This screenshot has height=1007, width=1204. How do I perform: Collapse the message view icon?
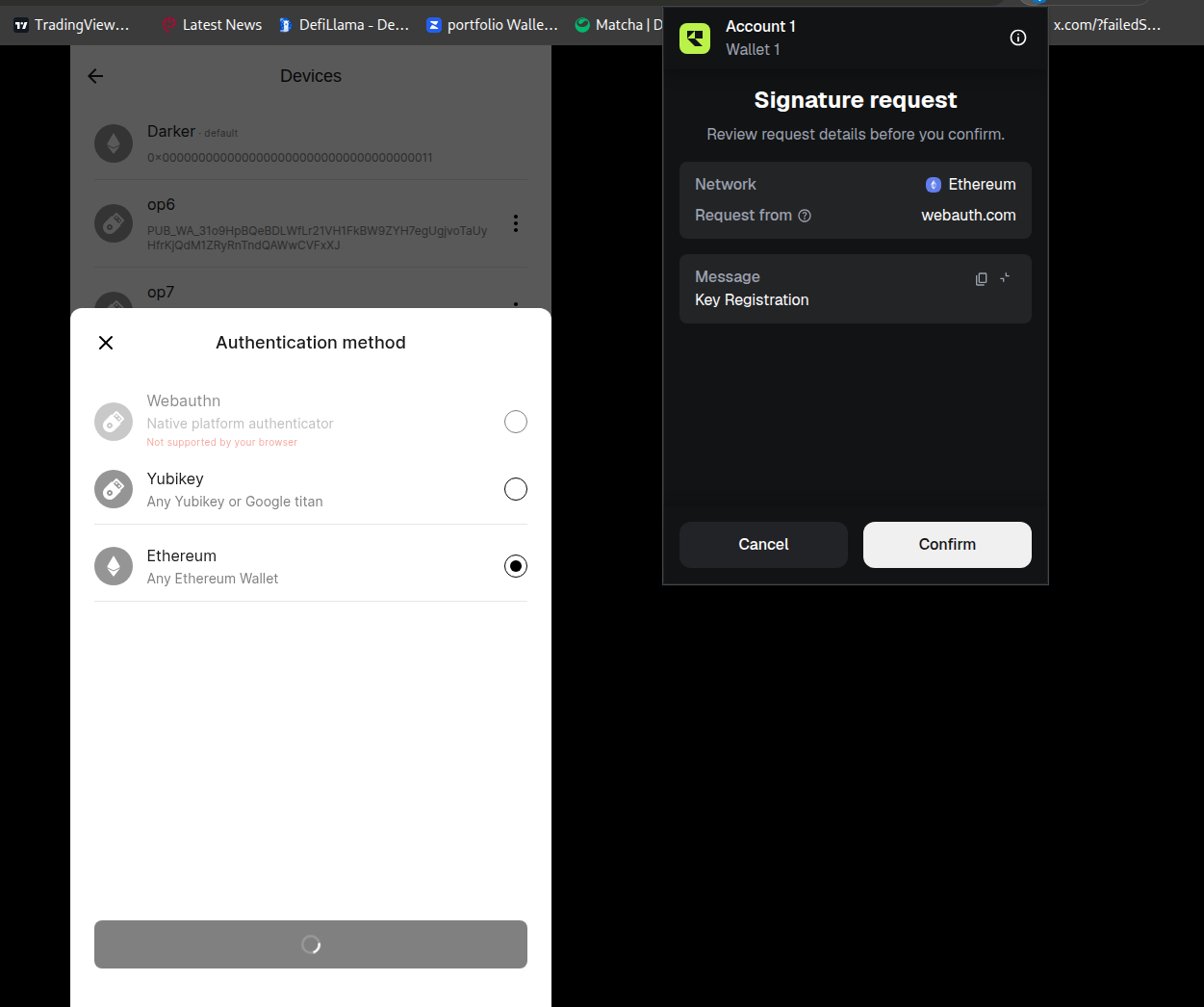click(x=1005, y=278)
